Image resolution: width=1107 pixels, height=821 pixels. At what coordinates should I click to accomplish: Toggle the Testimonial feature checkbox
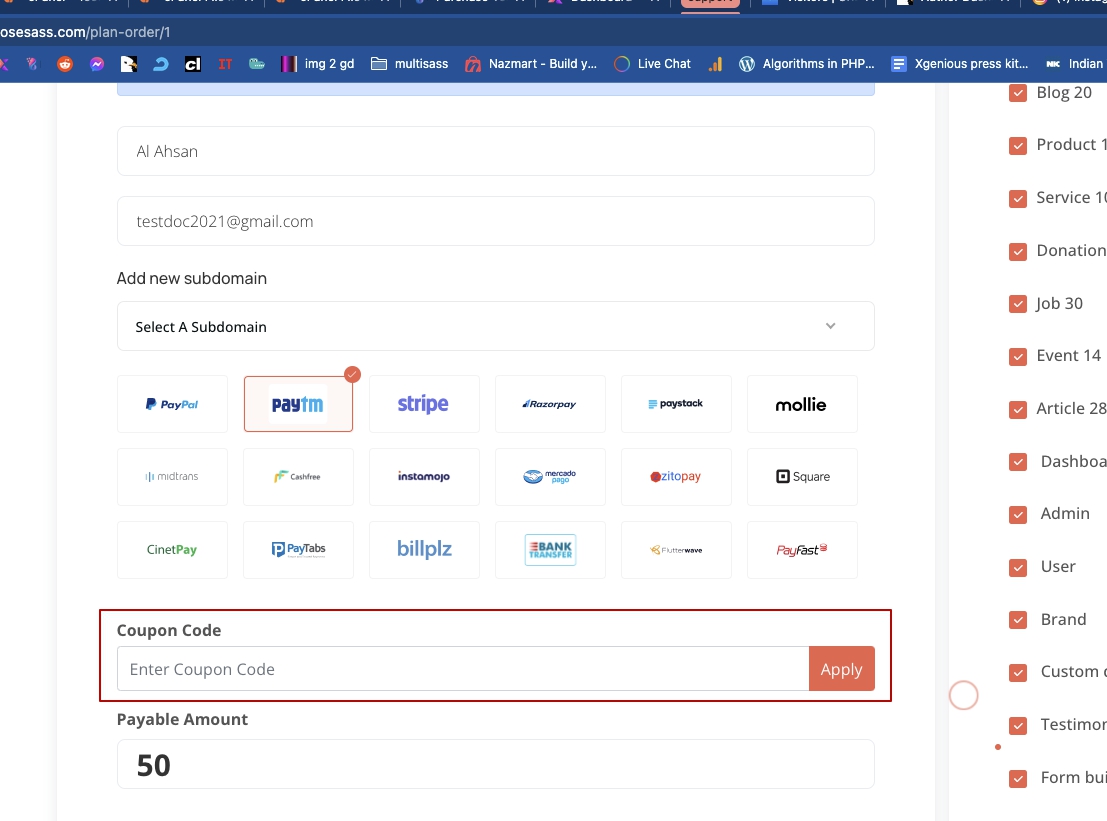point(1018,725)
